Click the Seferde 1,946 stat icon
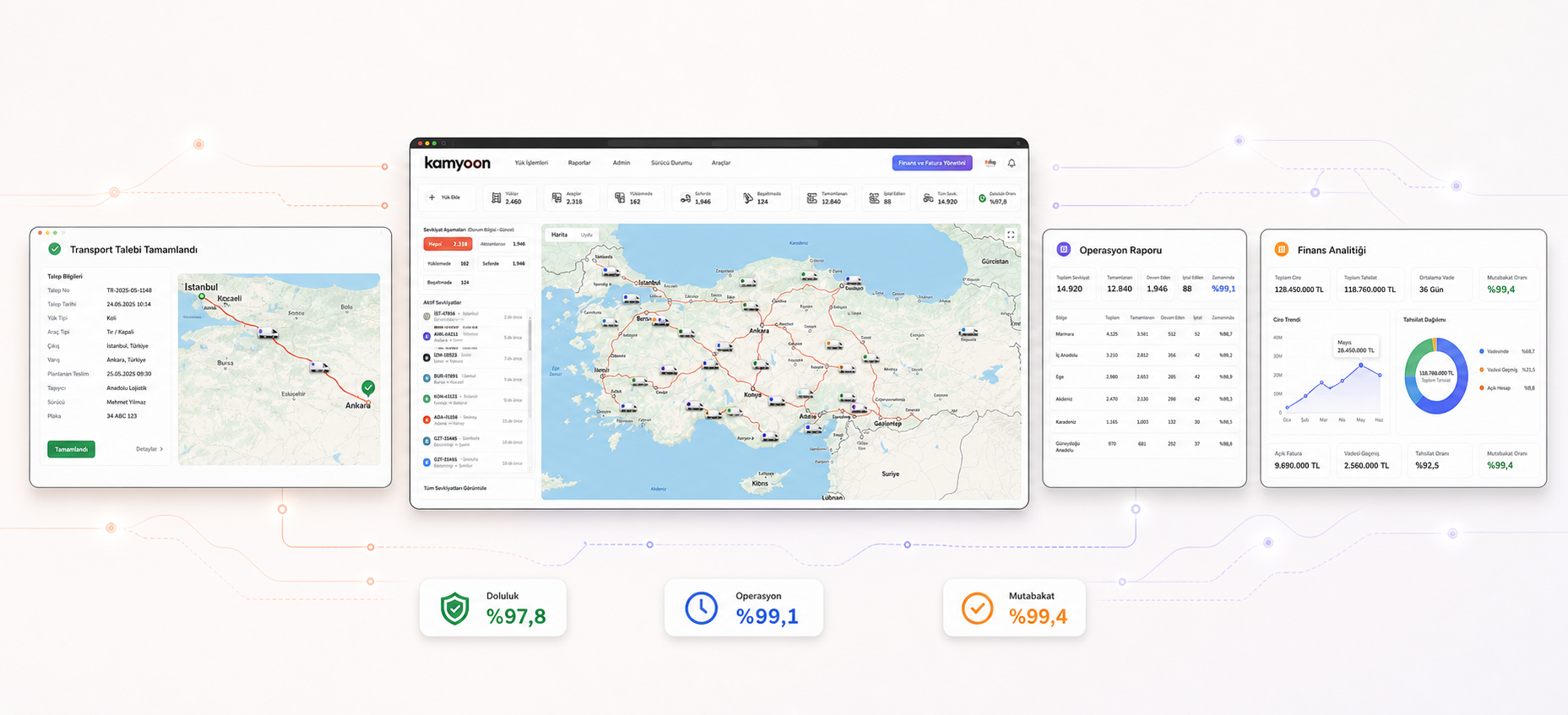1568x715 pixels. click(685, 198)
